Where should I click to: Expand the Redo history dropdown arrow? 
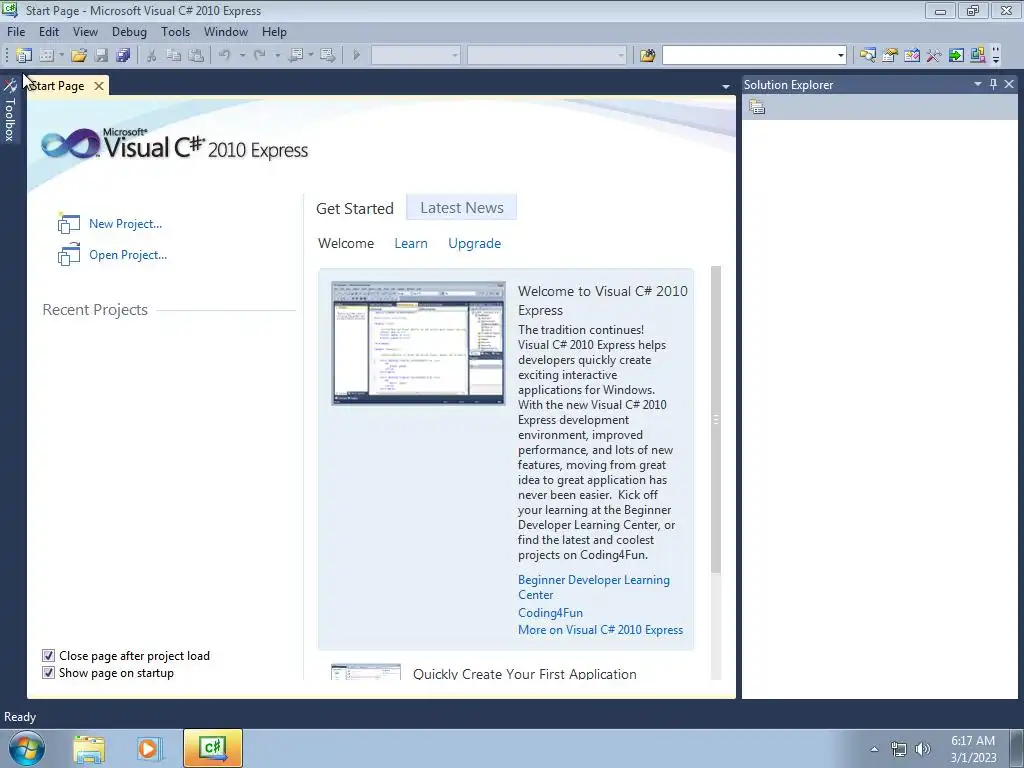coord(277,56)
